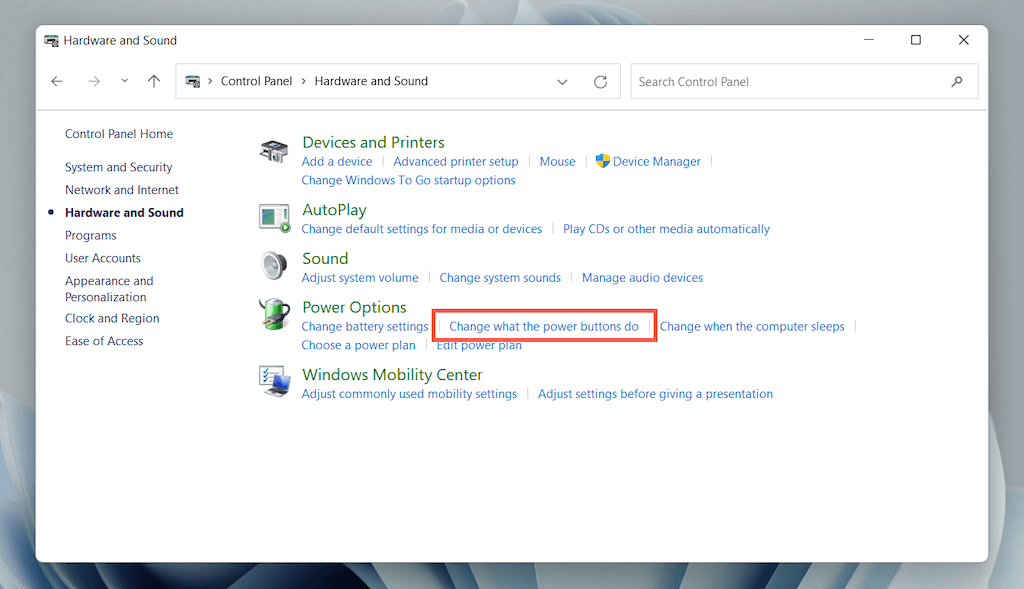Open Control Panel Home
Screen dimensions: 1024x589
click(x=119, y=134)
